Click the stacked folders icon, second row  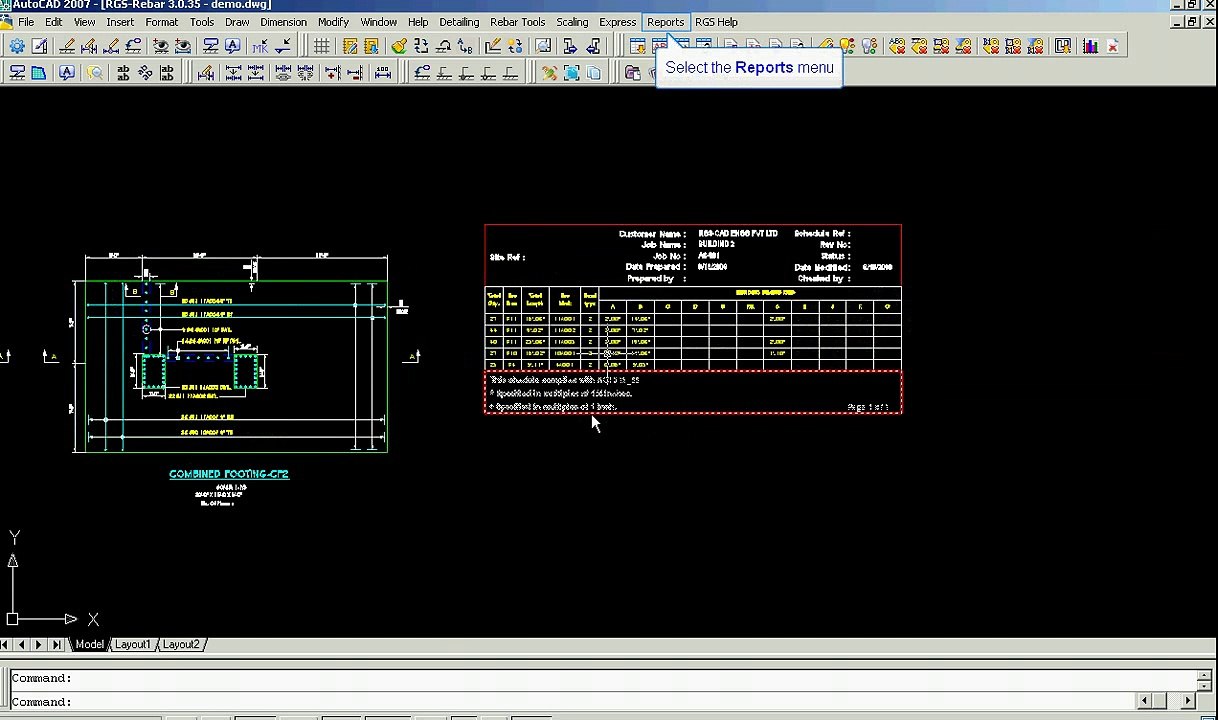(632, 72)
